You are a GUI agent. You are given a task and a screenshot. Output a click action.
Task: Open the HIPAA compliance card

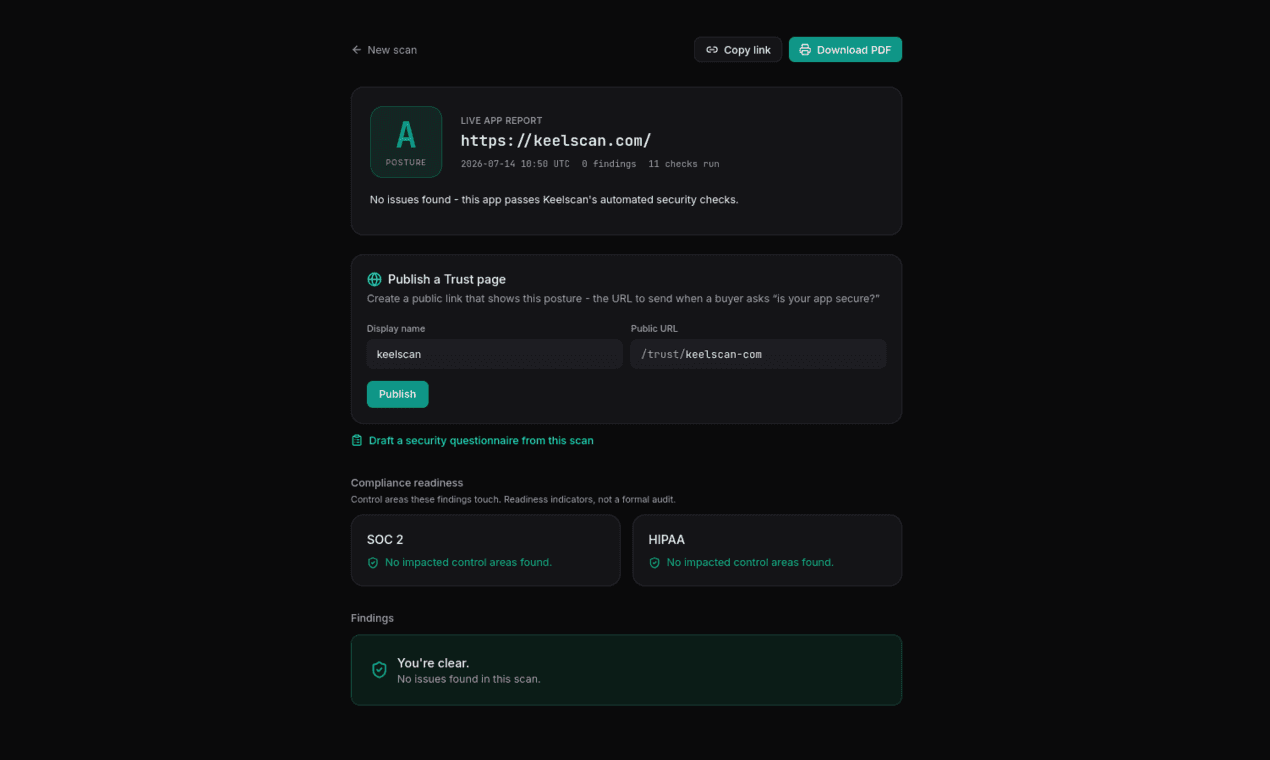coord(767,550)
